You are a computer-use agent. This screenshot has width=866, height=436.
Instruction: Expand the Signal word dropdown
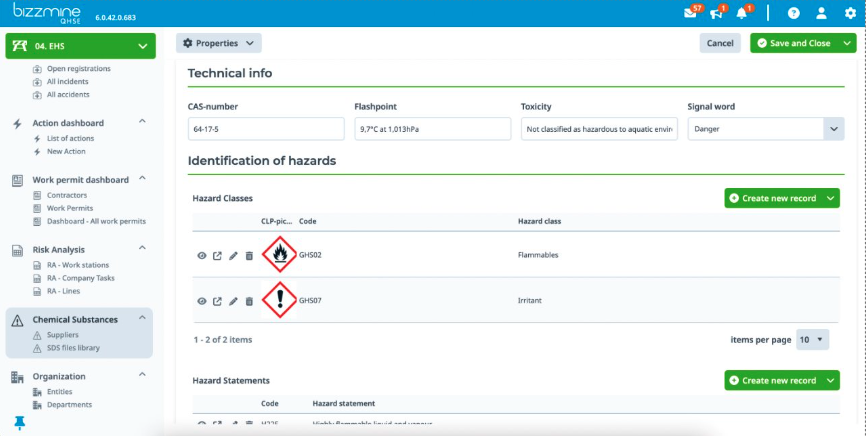833,129
